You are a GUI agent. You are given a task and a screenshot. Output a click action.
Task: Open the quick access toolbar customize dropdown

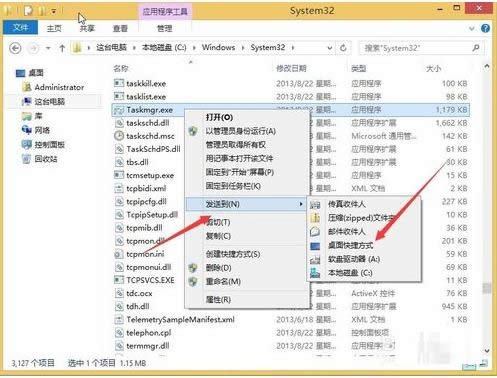(x=54, y=12)
